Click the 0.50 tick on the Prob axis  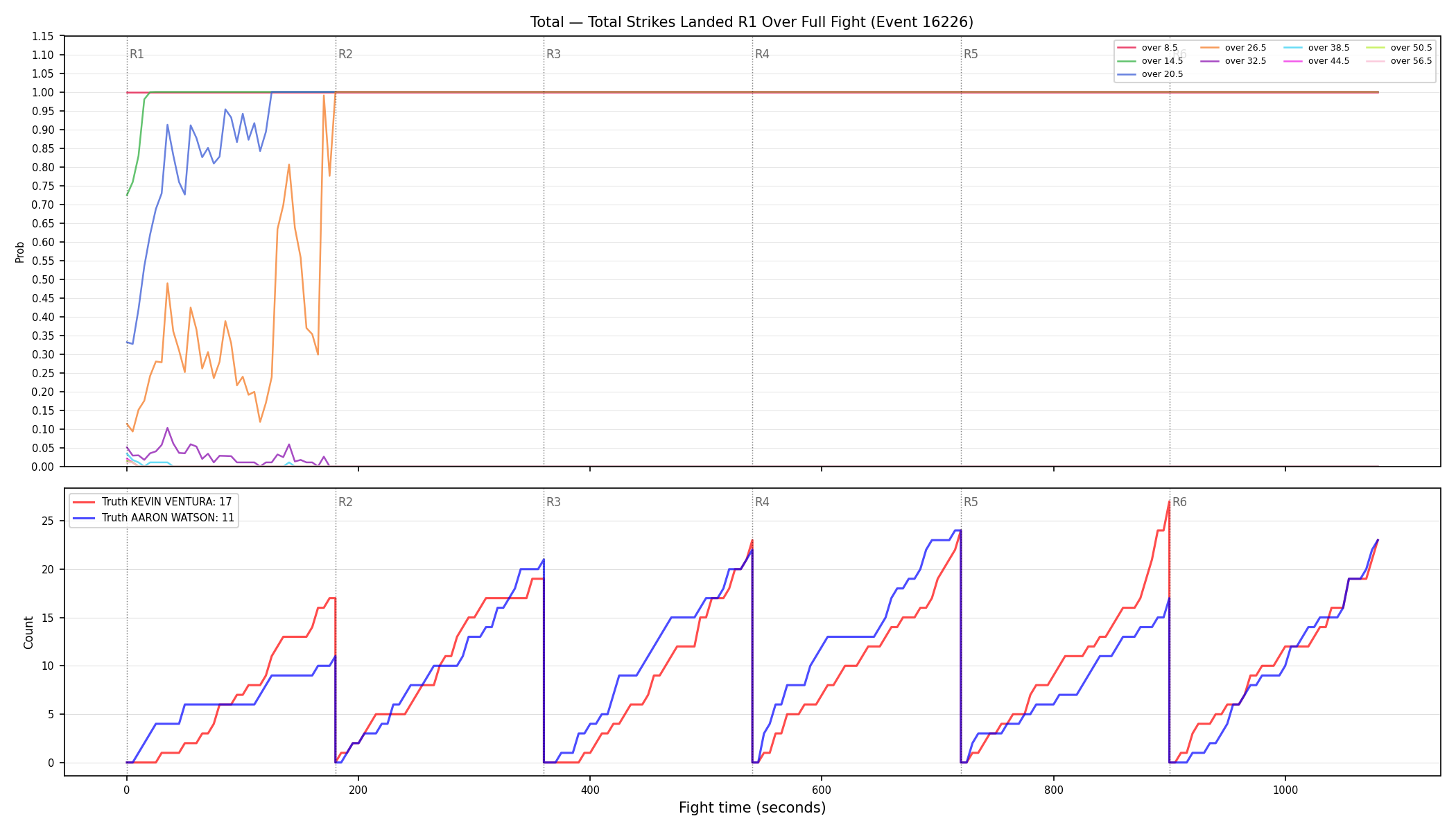pyautogui.click(x=43, y=280)
